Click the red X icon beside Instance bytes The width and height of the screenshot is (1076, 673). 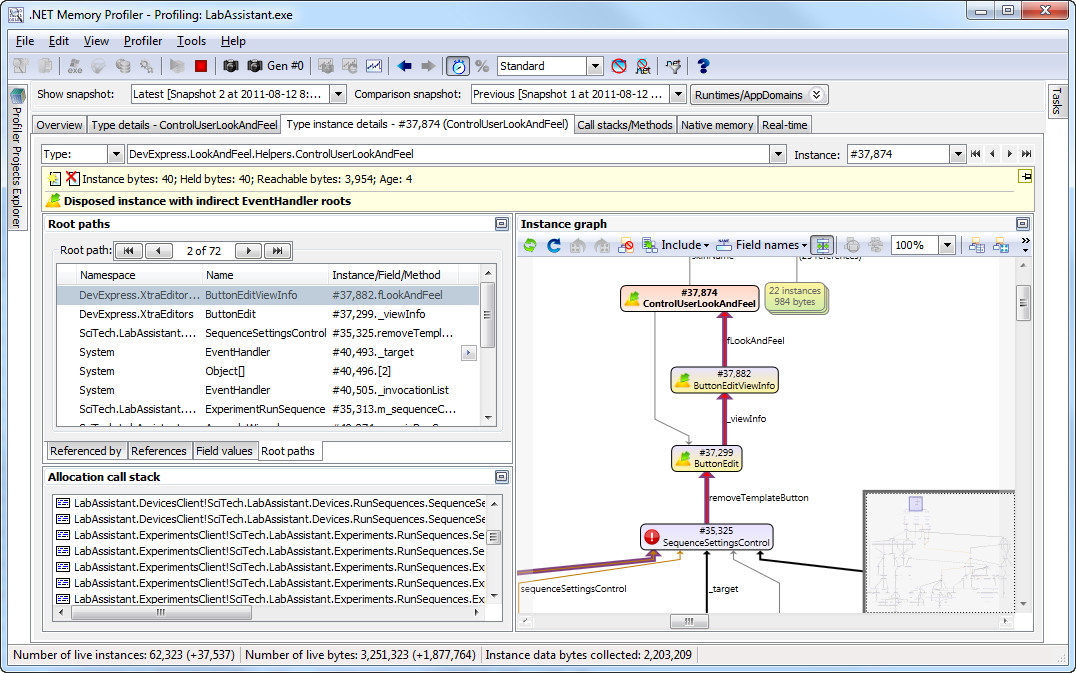point(72,178)
